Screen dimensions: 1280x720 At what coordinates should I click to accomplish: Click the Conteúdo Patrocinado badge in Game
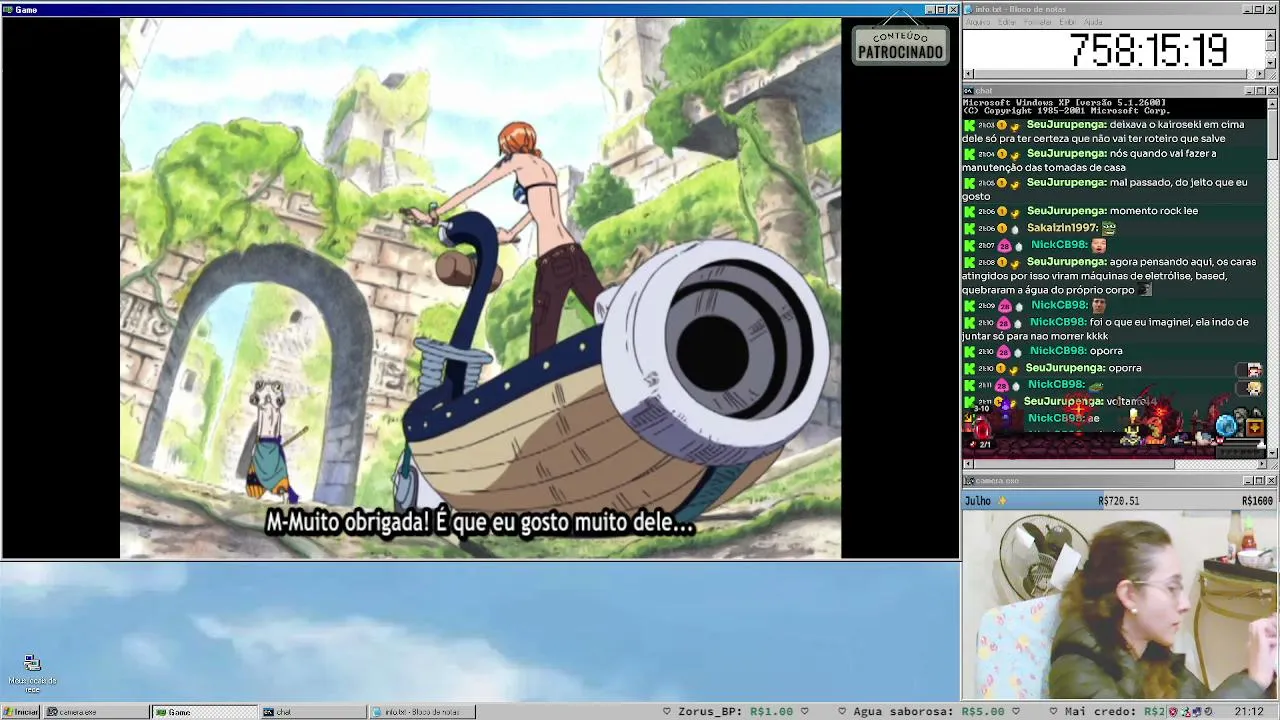click(900, 45)
